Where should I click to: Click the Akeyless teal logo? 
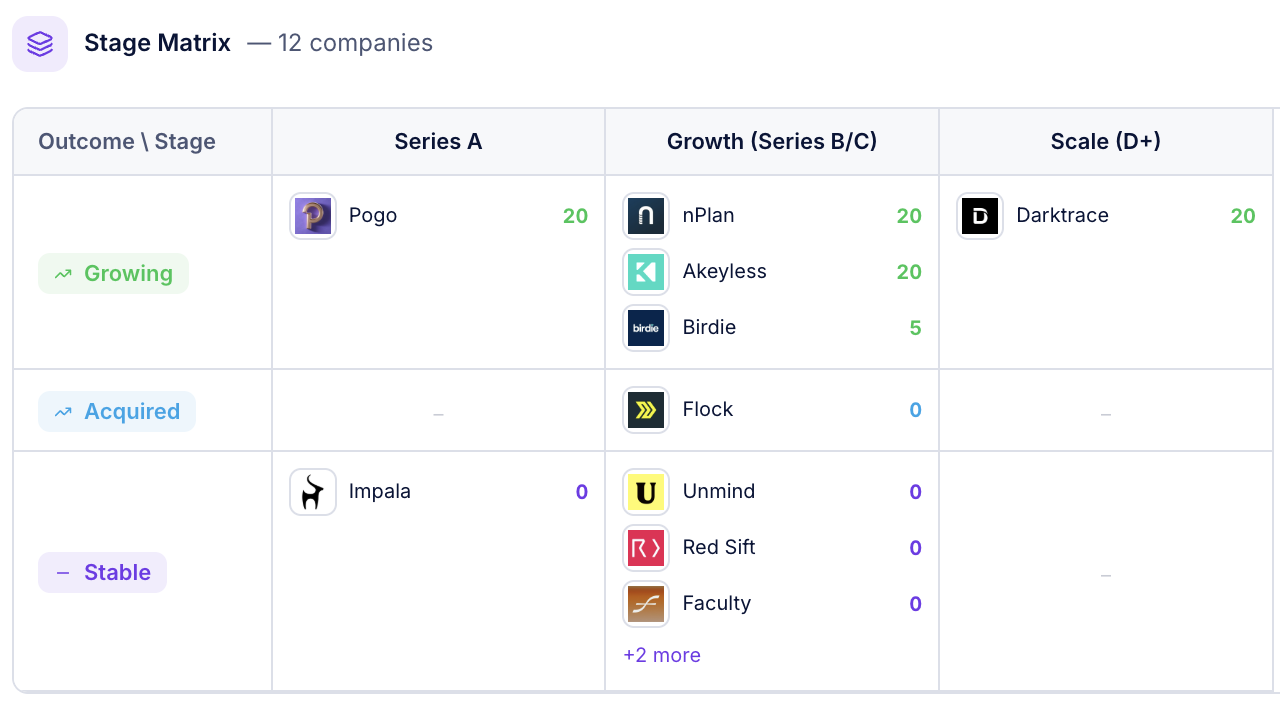point(646,271)
